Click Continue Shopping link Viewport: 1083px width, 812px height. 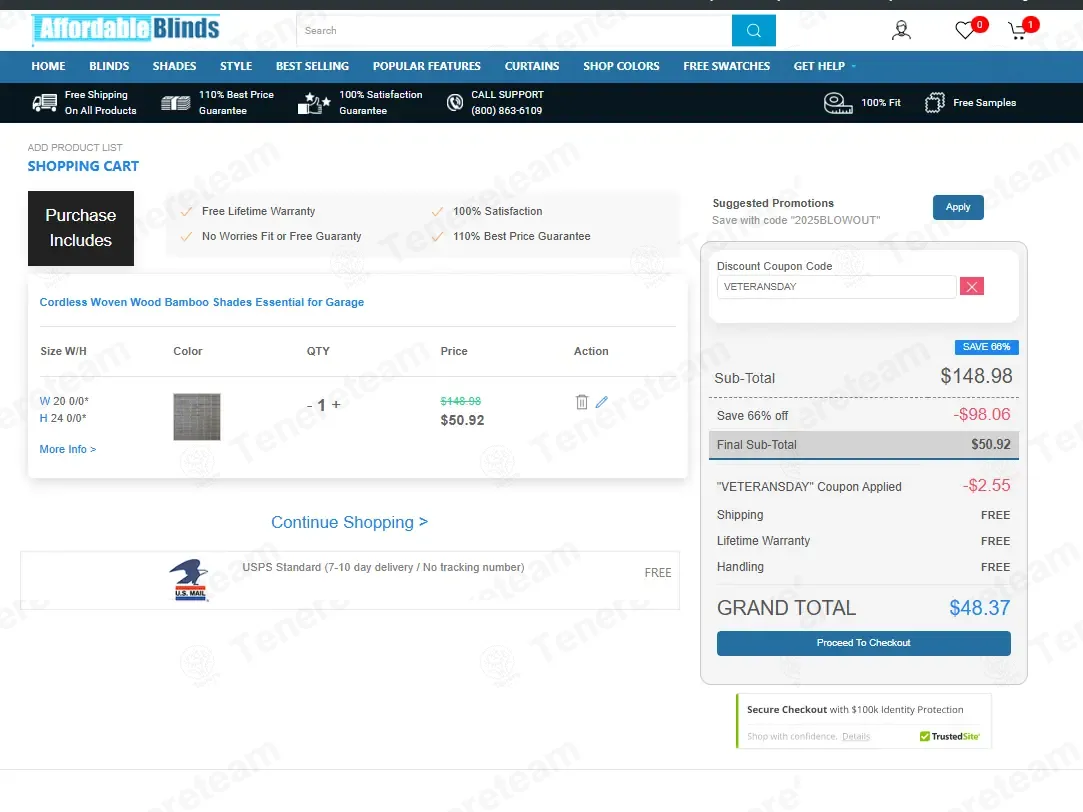[x=349, y=522]
